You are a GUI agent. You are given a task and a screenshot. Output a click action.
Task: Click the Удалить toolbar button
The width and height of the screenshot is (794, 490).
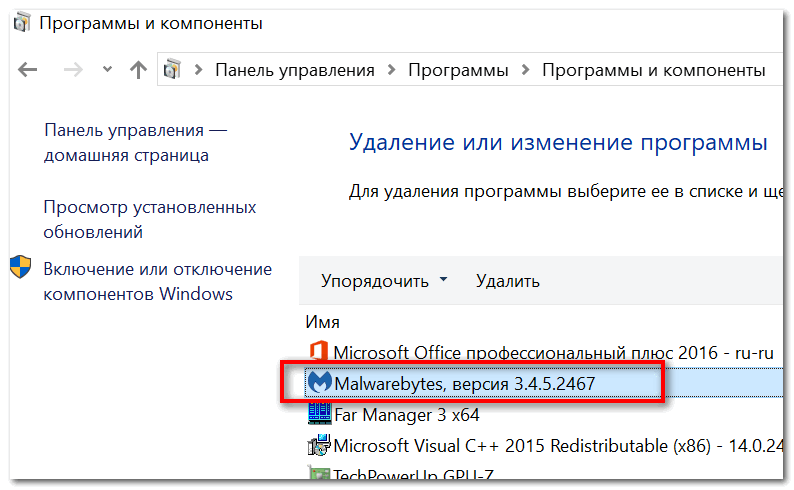tap(507, 281)
